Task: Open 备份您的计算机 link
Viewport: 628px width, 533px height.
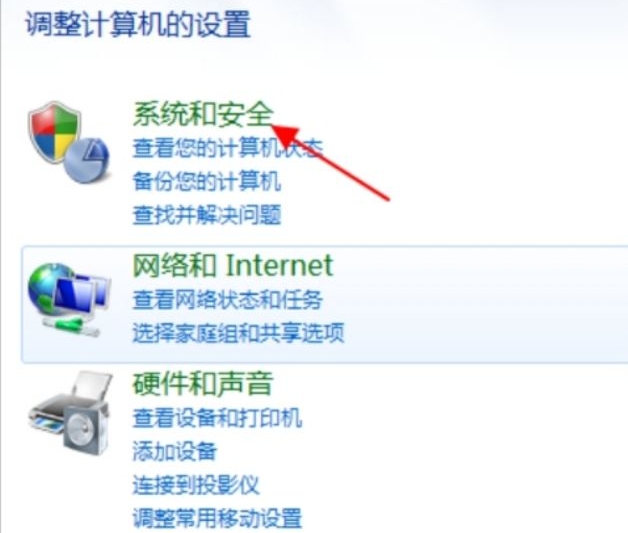Action: (x=207, y=181)
